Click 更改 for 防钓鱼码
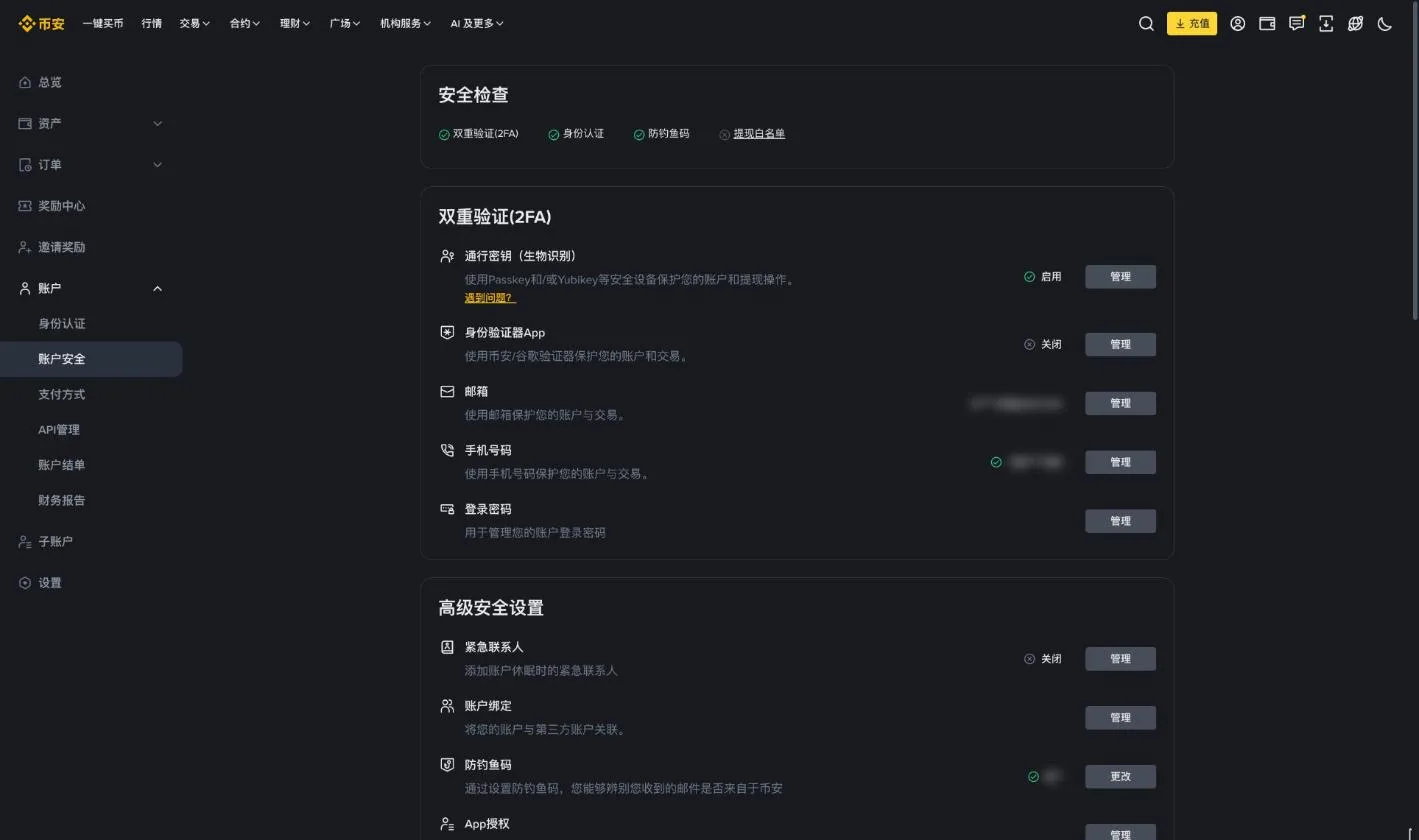Screen dimensions: 1419x840 (1120, 777)
